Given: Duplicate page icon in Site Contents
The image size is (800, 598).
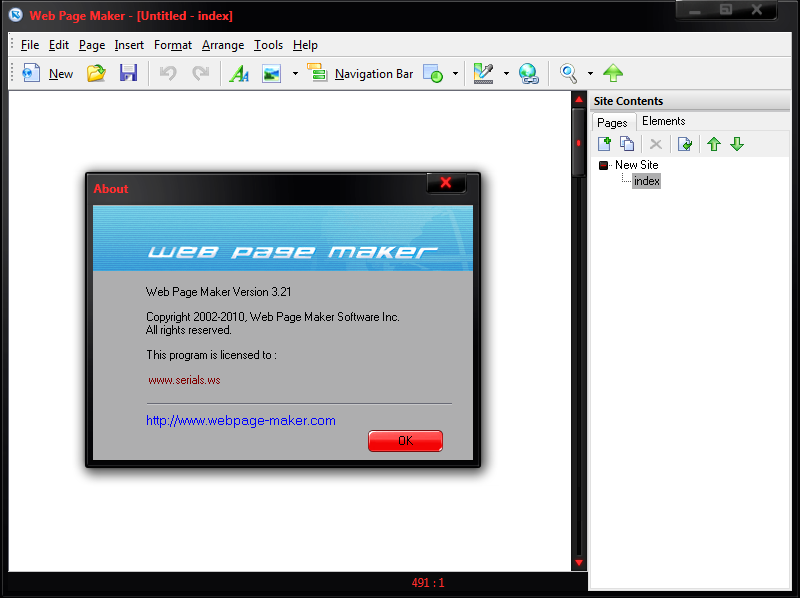Looking at the screenshot, I should (x=627, y=144).
